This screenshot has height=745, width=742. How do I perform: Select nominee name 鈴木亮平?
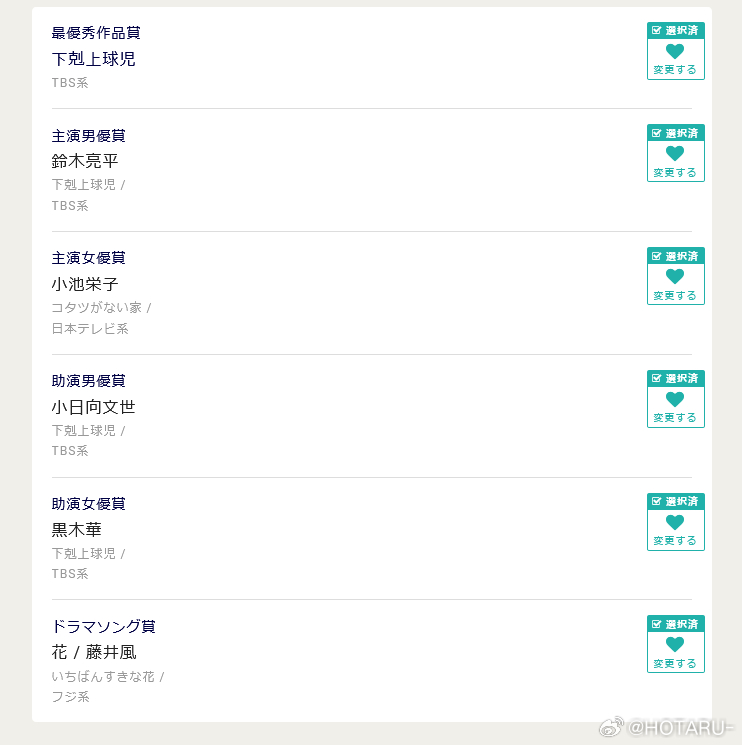coord(85,161)
